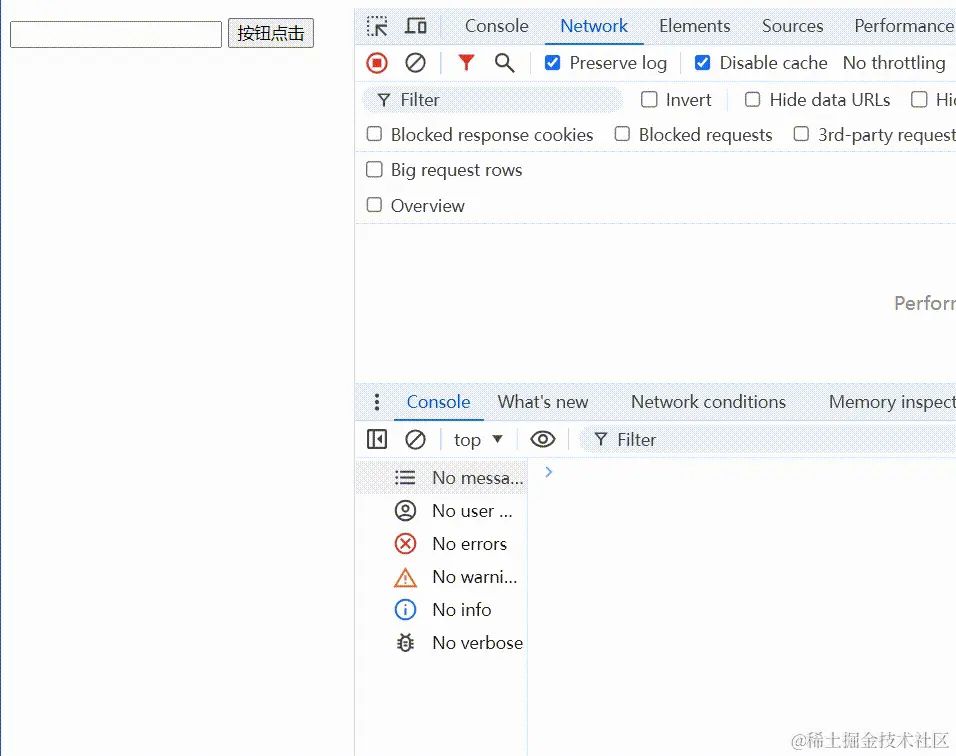Viewport: 956px width, 756px height.
Task: Open the drawer three-dot menu
Action: [x=377, y=402]
